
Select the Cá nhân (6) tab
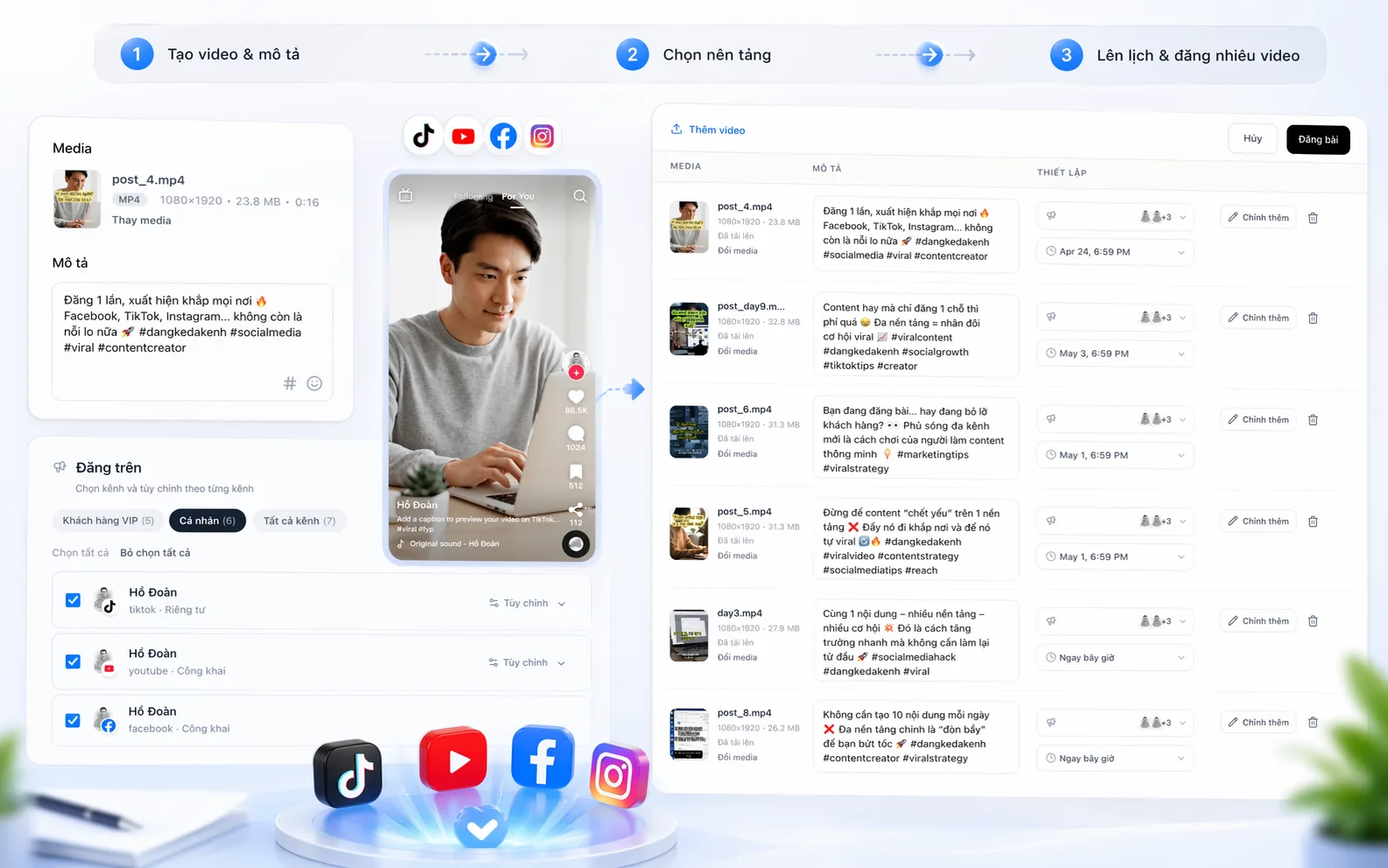point(207,521)
